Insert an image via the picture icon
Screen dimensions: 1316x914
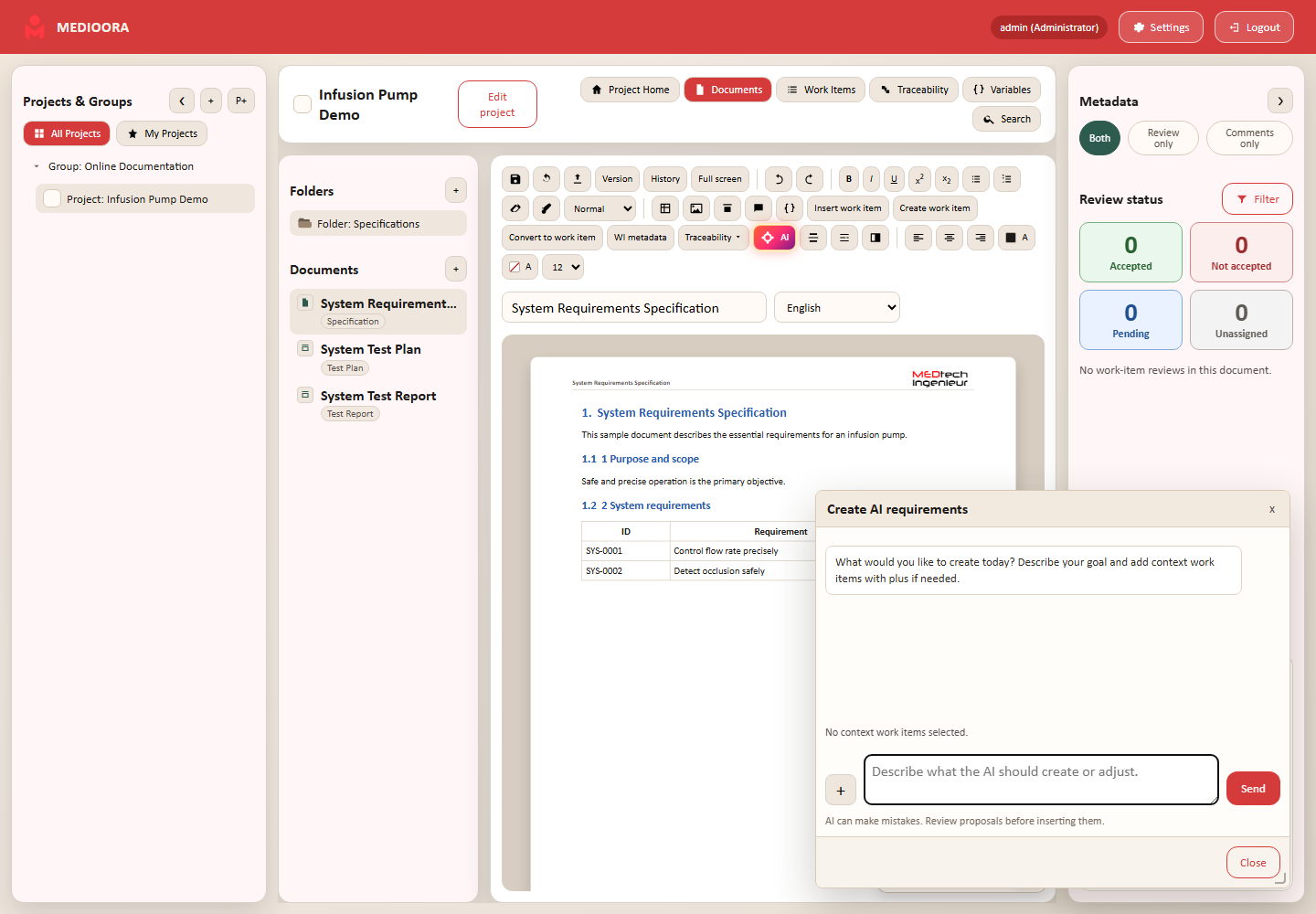point(696,208)
